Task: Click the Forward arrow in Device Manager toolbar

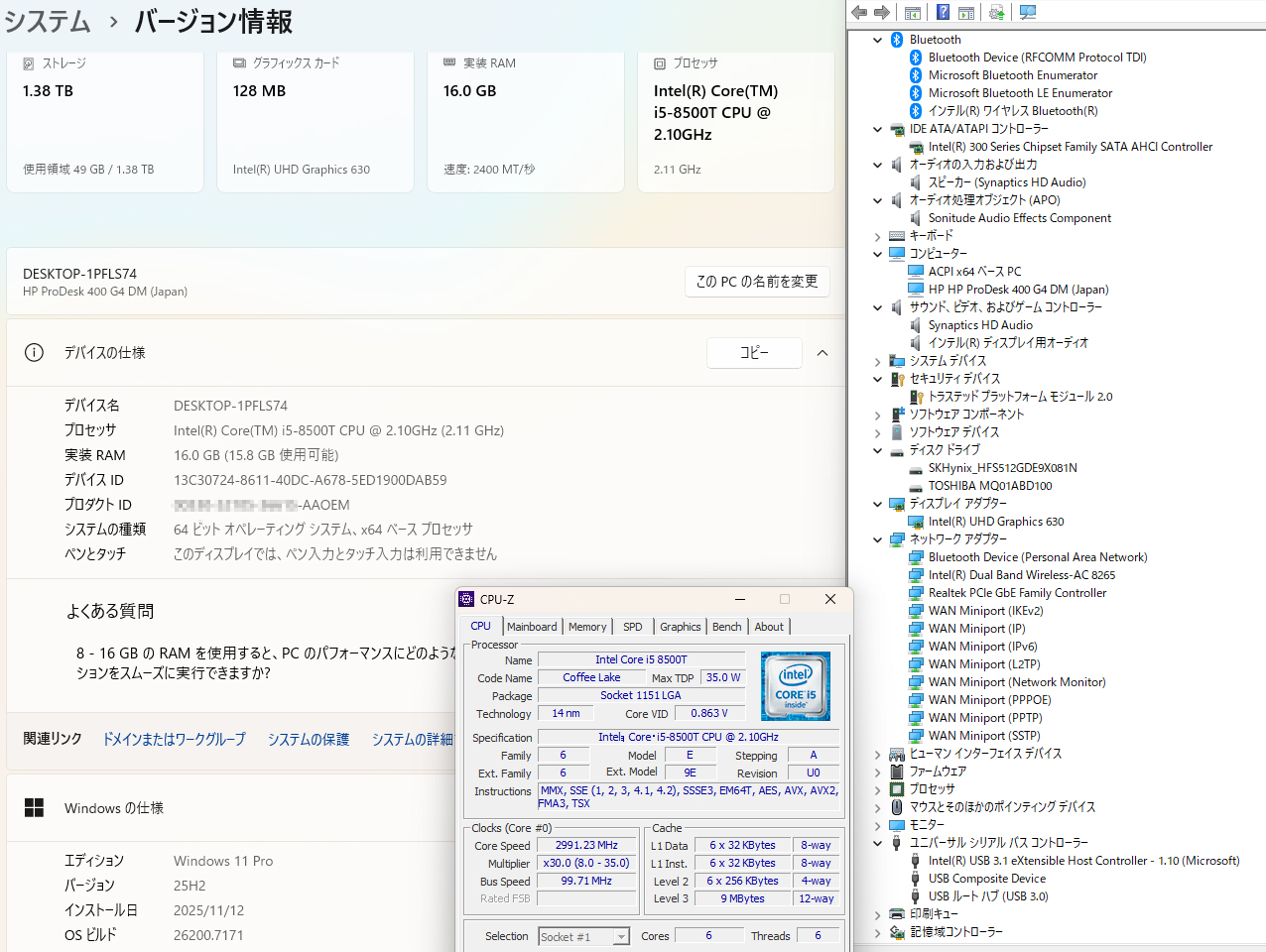Action: (x=881, y=13)
